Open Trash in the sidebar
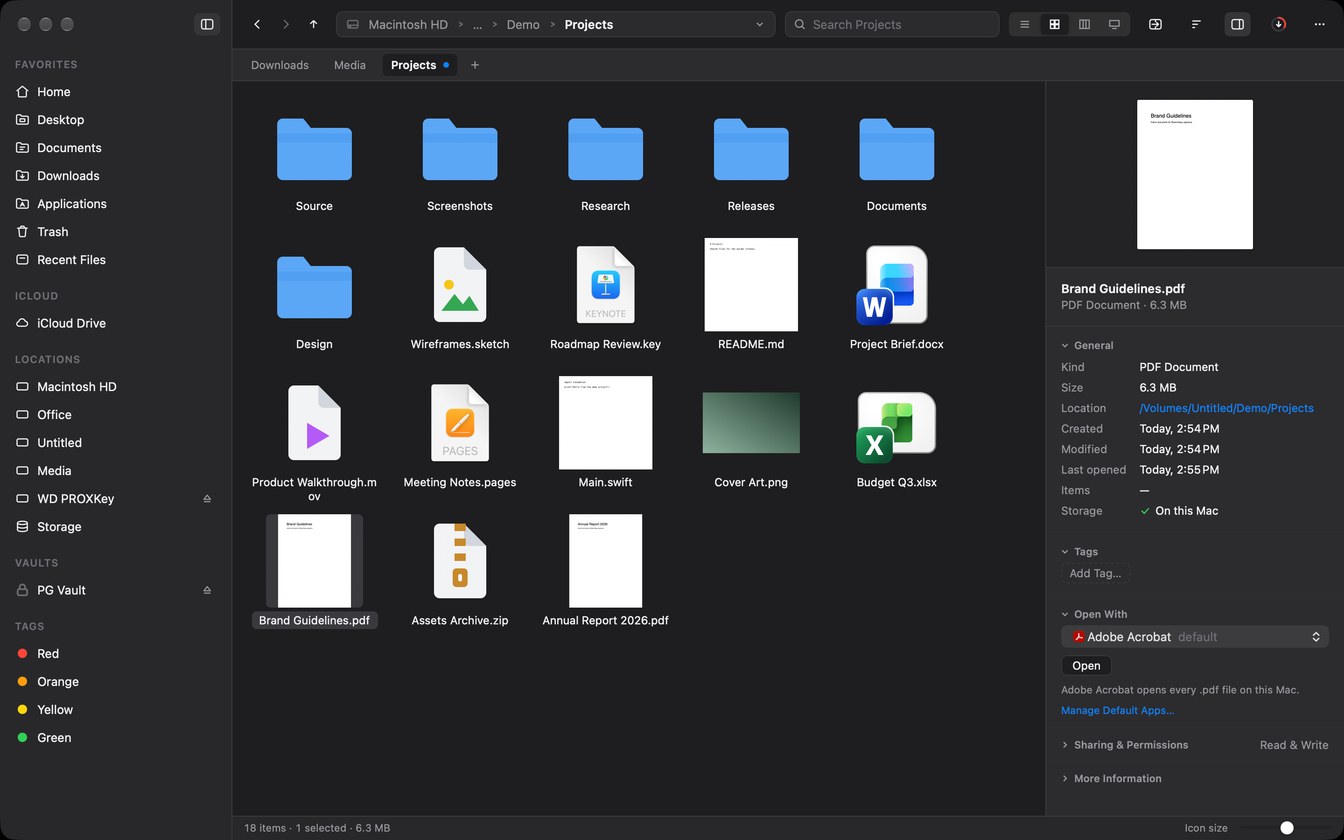This screenshot has width=1344, height=840. point(115,232)
